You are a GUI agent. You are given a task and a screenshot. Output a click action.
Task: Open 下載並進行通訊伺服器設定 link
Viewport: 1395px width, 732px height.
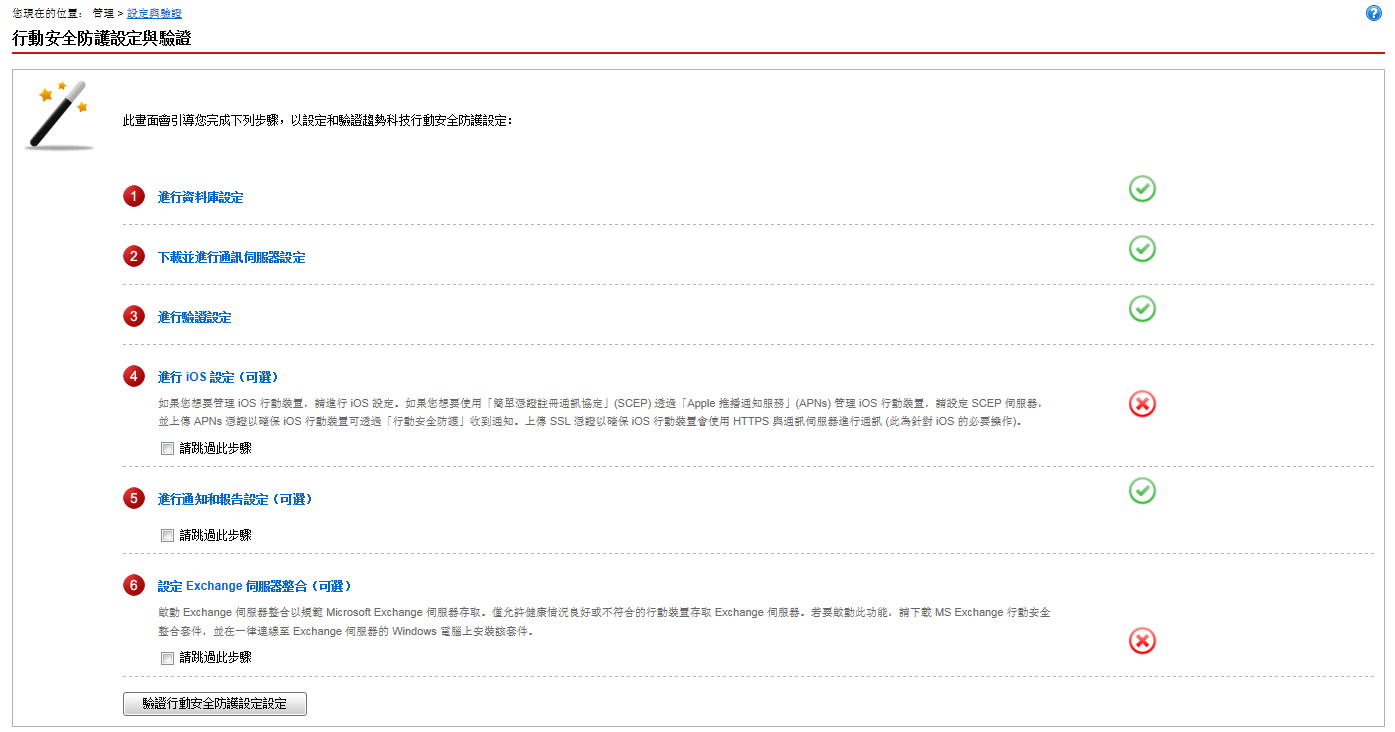[x=231, y=258]
